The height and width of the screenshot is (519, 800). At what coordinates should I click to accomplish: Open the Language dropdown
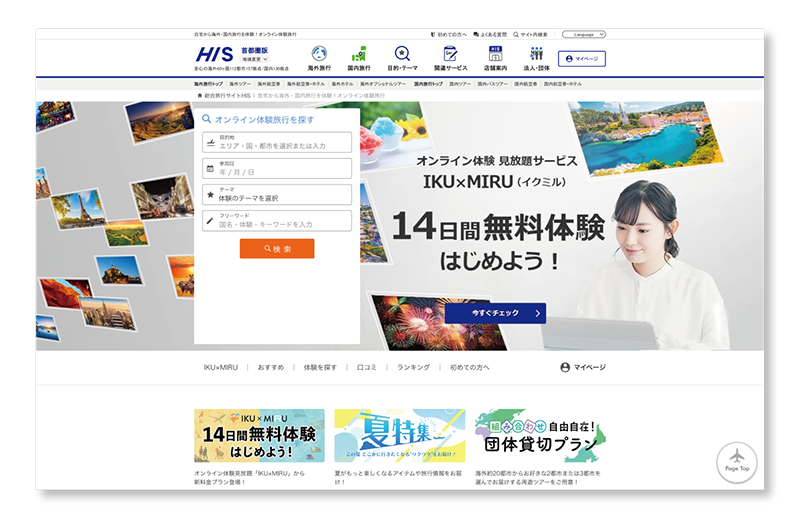tap(584, 34)
